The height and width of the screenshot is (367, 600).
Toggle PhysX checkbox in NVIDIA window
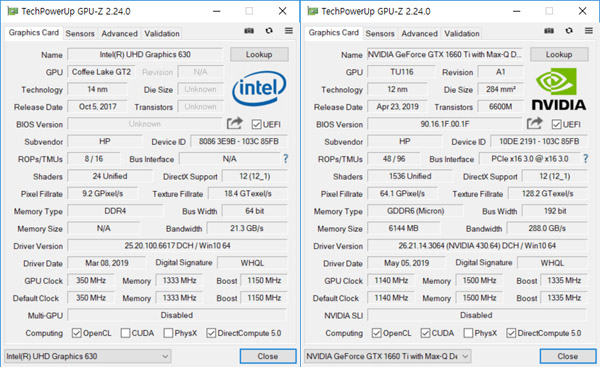pos(468,333)
